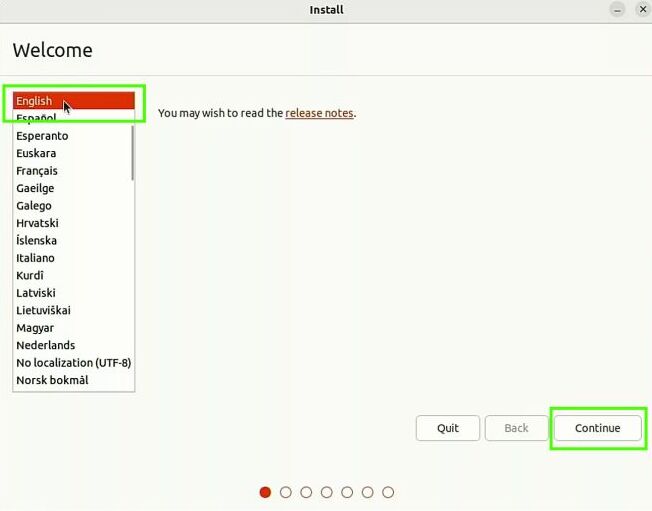The height and width of the screenshot is (511, 652).
Task: Pick Norsk bokmål language
Action: (74, 380)
